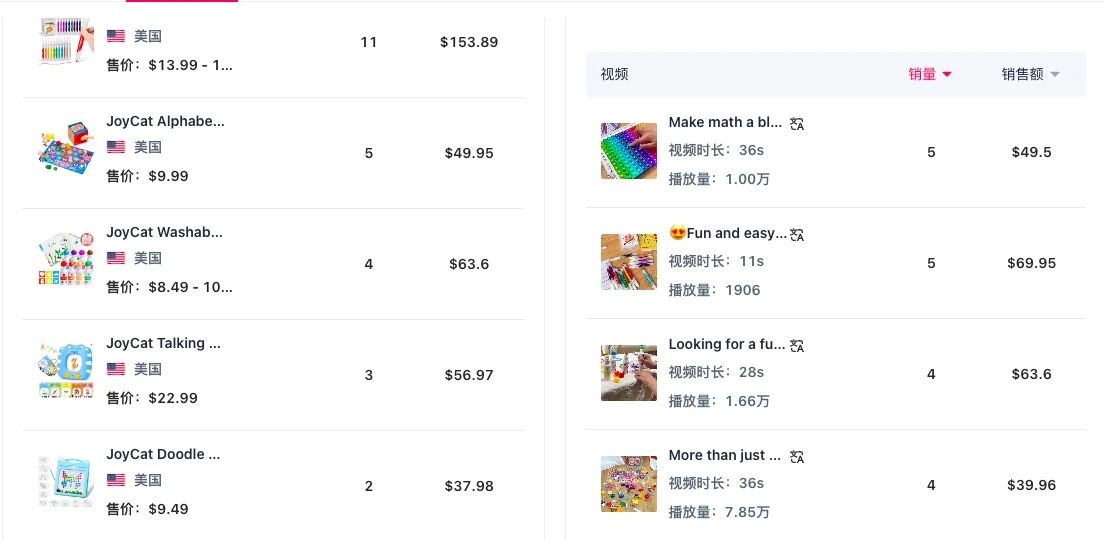Click the 视频 column header
The width and height of the screenshot is (1104, 540).
[615, 75]
